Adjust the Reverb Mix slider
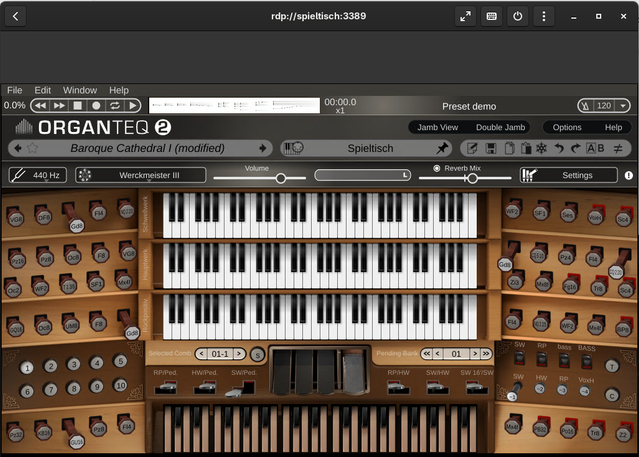639x457 pixels. [465, 178]
